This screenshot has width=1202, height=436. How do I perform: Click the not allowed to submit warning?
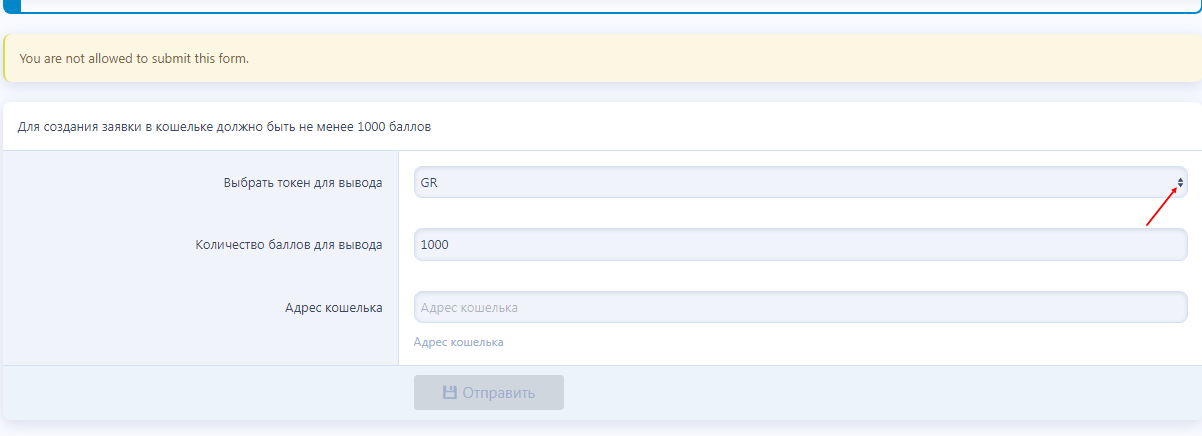134,58
